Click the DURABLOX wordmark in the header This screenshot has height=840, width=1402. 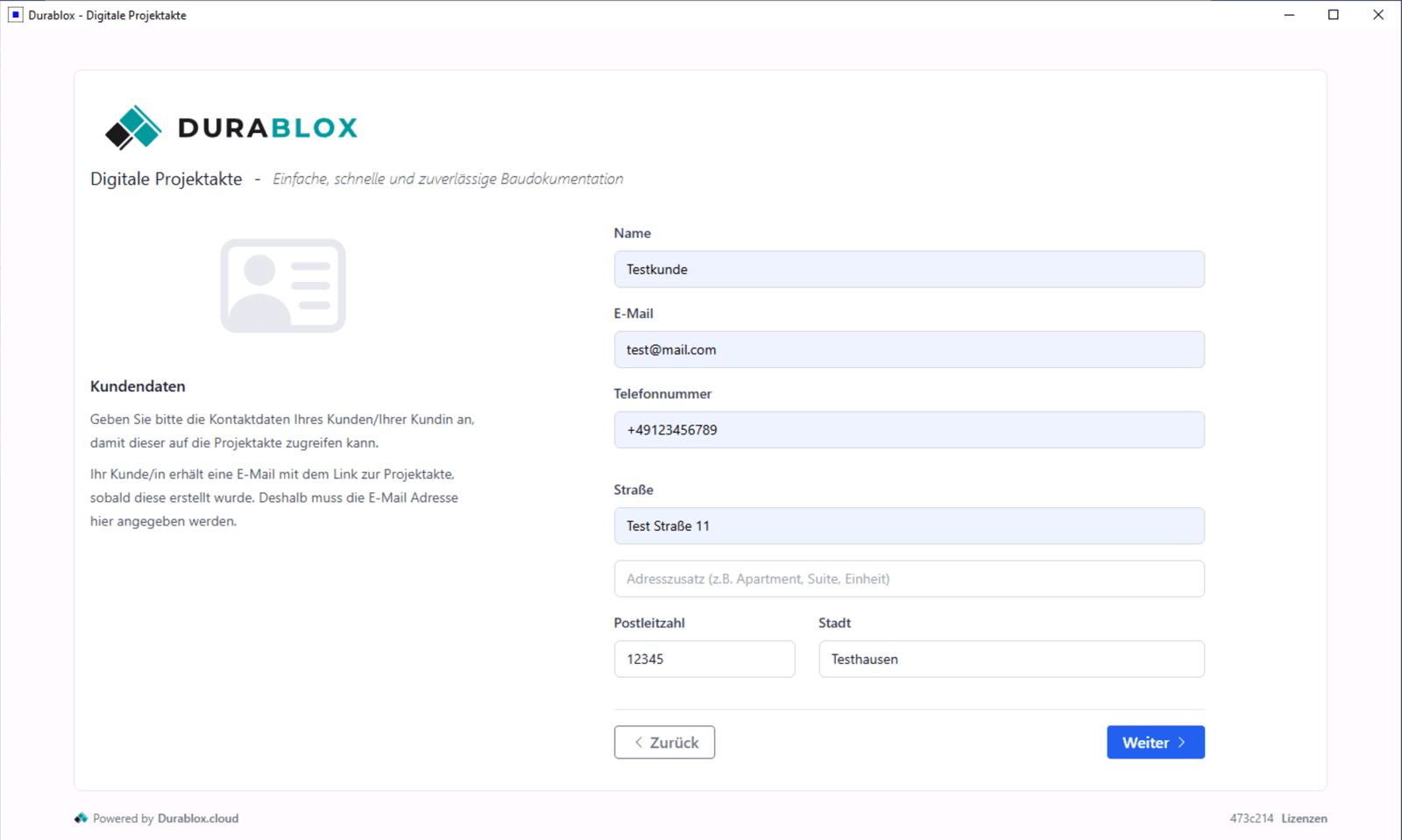tap(267, 128)
